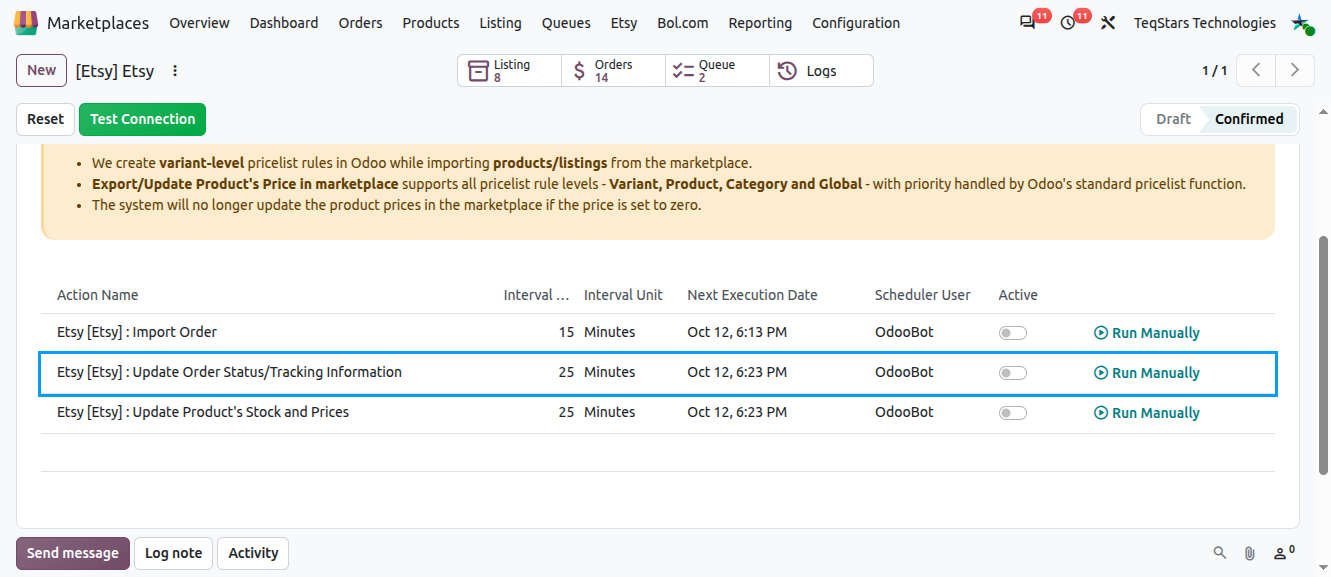Sort by Action Name column header
The height and width of the screenshot is (577, 1331).
coord(98,295)
